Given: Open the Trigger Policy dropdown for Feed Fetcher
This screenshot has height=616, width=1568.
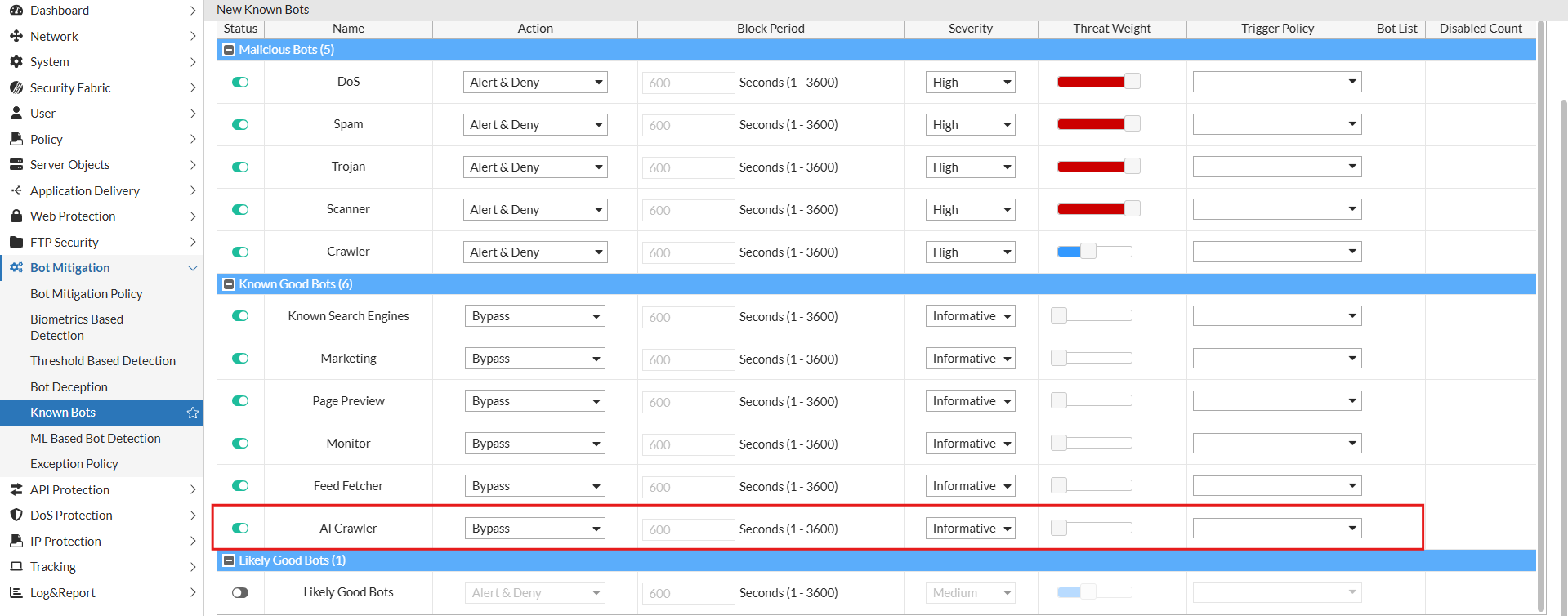Looking at the screenshot, I should tap(1277, 486).
